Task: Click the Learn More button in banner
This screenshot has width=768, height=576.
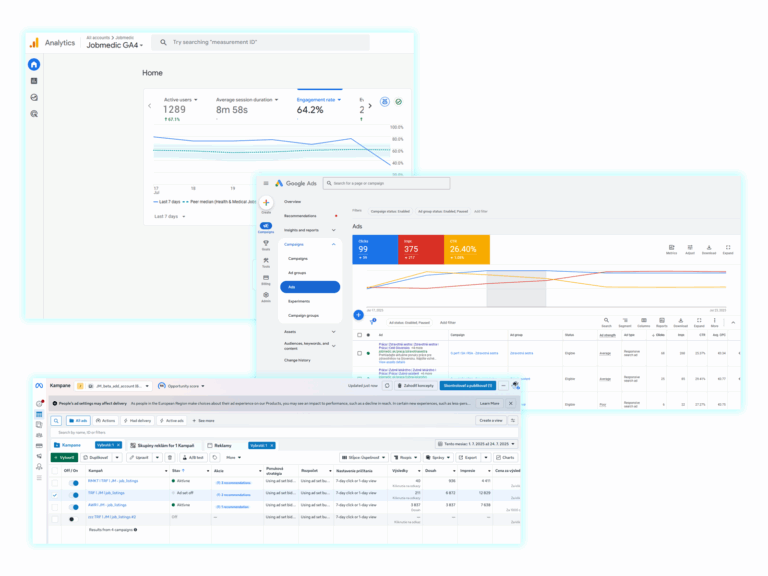Action: coord(488,403)
